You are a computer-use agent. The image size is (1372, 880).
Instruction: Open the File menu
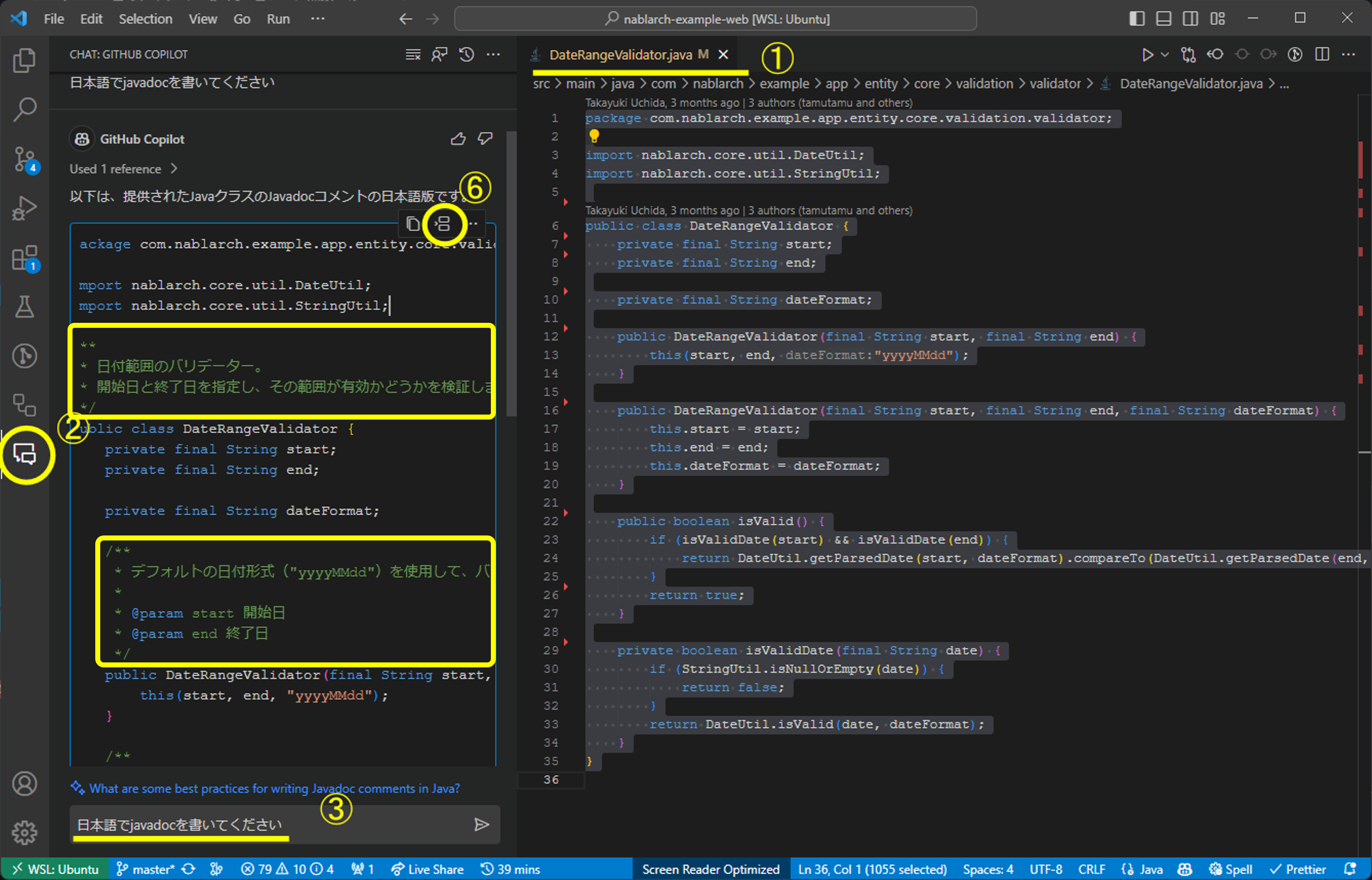click(x=54, y=19)
